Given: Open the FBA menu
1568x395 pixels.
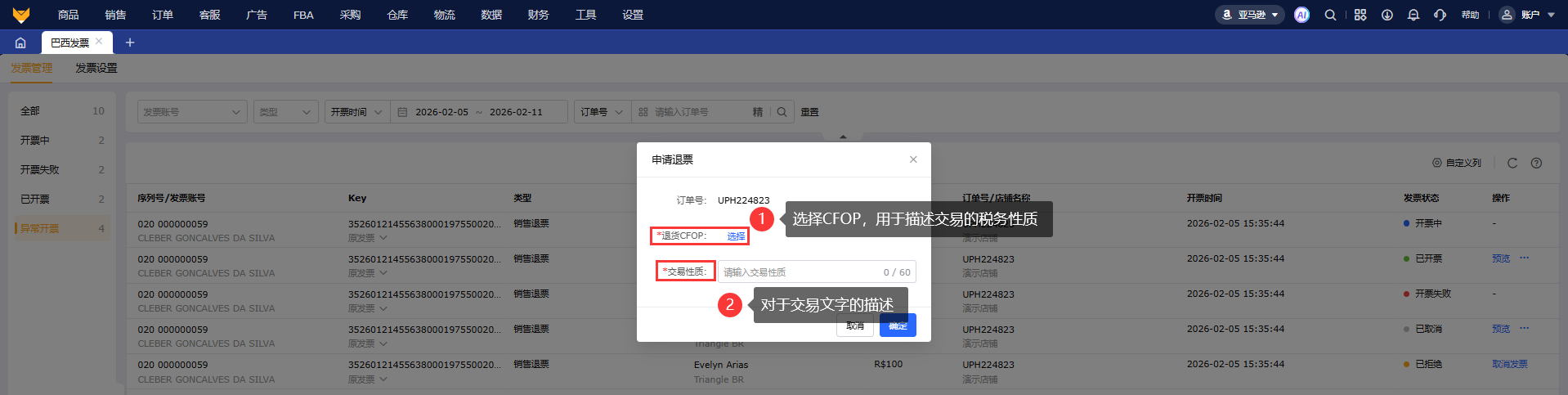Looking at the screenshot, I should tap(303, 15).
